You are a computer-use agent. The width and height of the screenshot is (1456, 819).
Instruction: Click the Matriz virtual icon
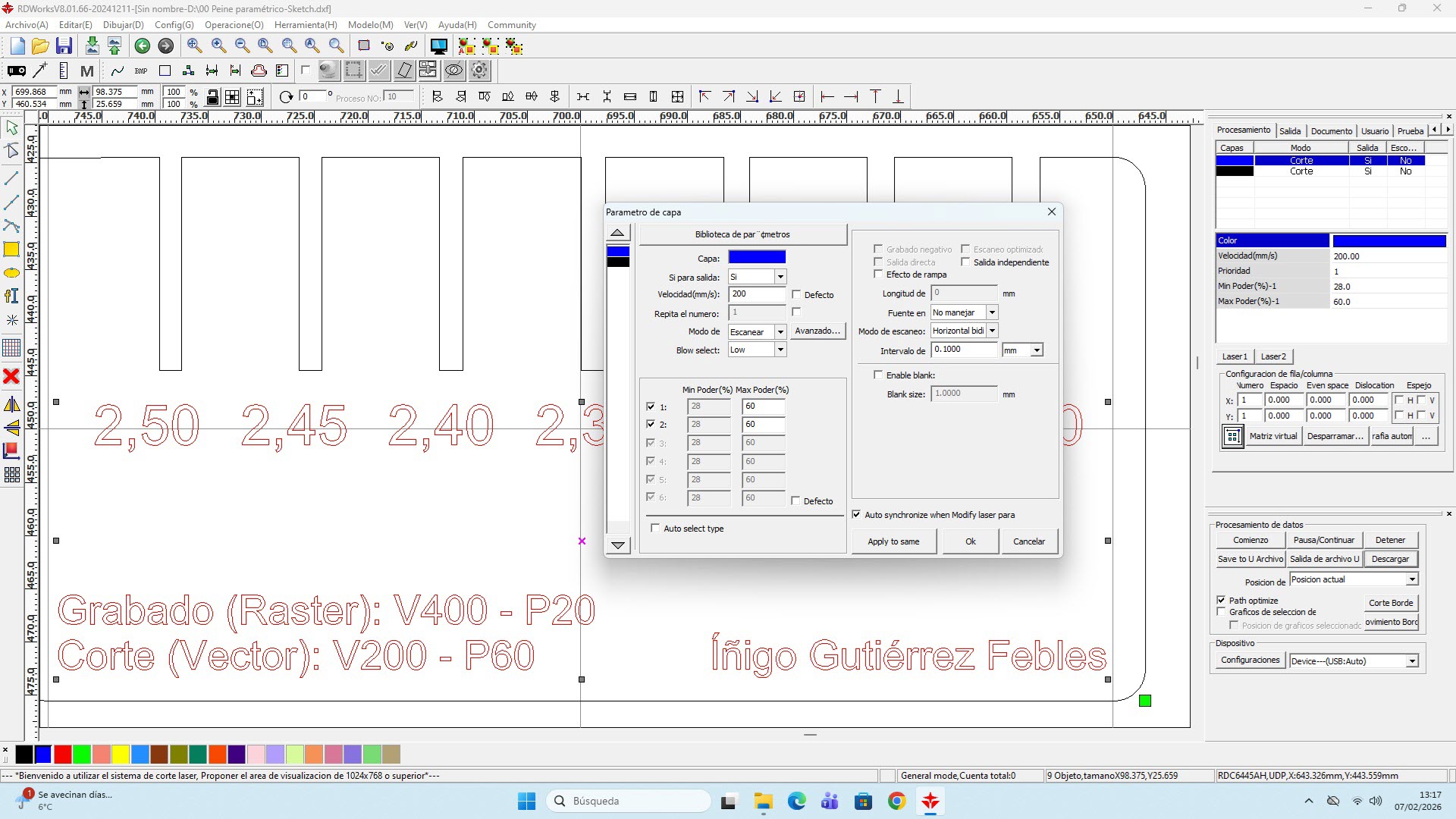(1232, 436)
